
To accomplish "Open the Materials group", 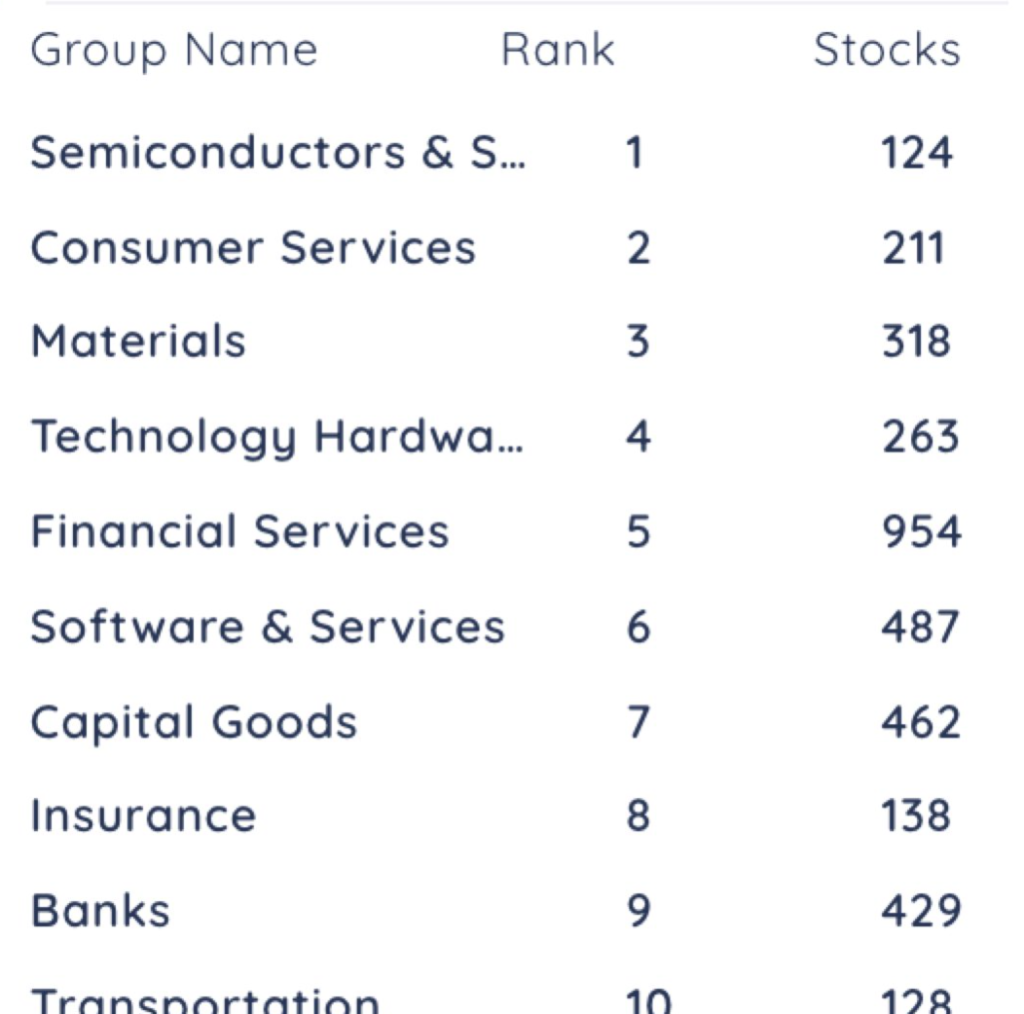I will (138, 342).
